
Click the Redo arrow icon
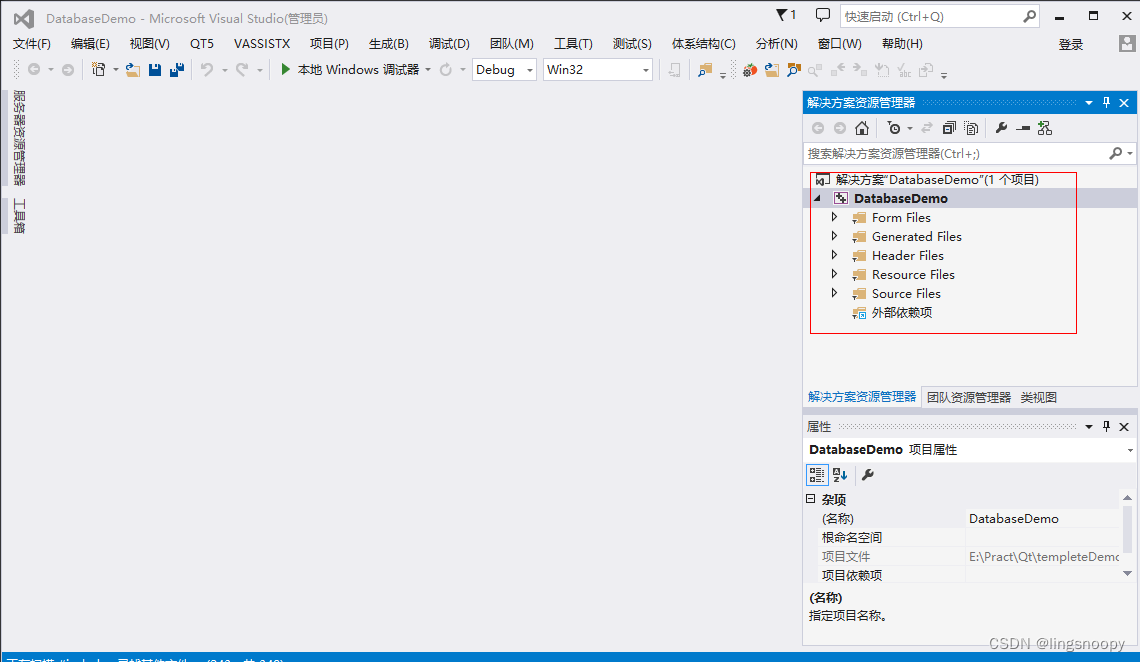(242, 70)
